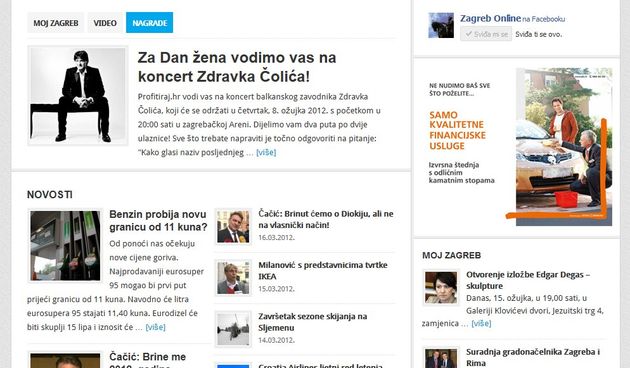The image size is (630, 368).
Task: Click the gas station pump thumbnail
Action: (65, 245)
